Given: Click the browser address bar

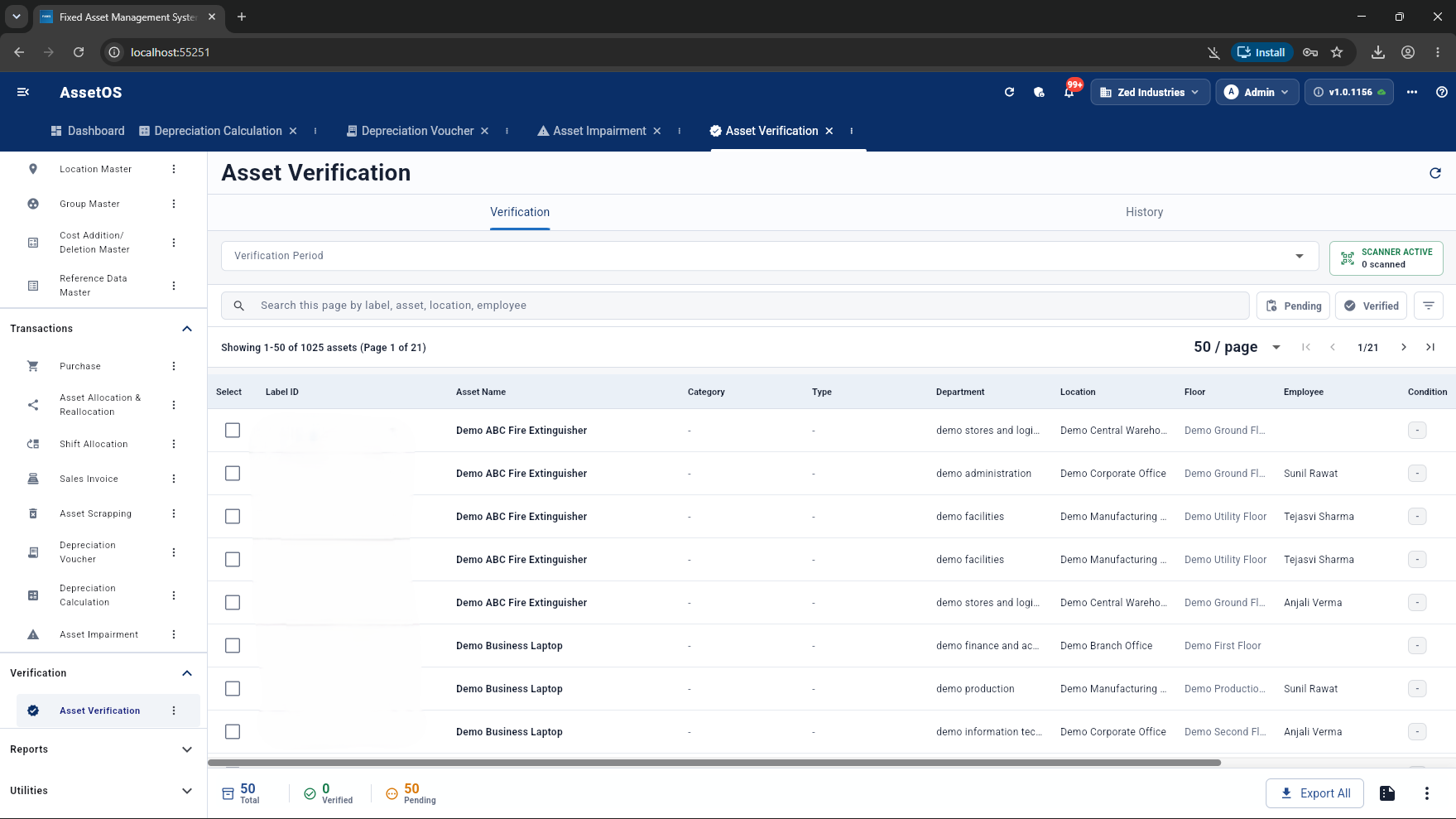Looking at the screenshot, I should [x=662, y=52].
